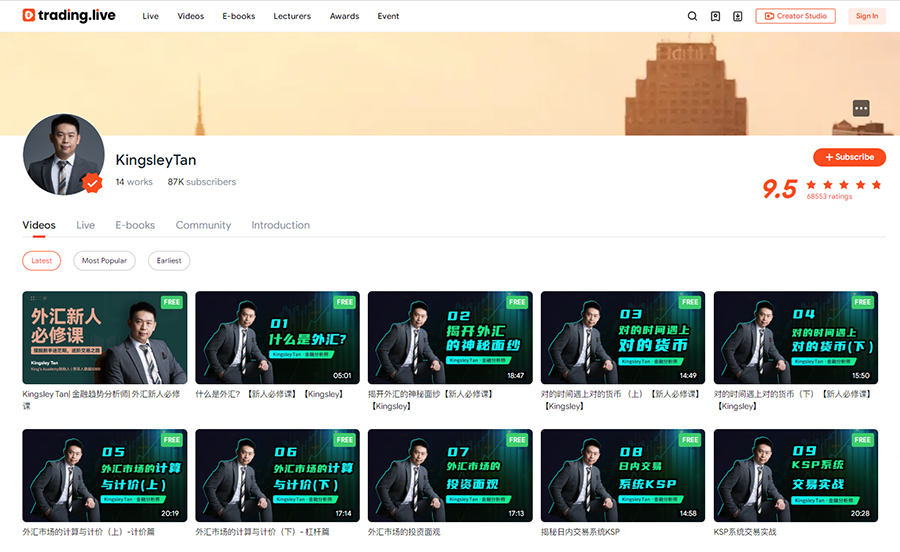The height and width of the screenshot is (552, 900).
Task: Click the five-star rating icons
Action: [x=843, y=185]
